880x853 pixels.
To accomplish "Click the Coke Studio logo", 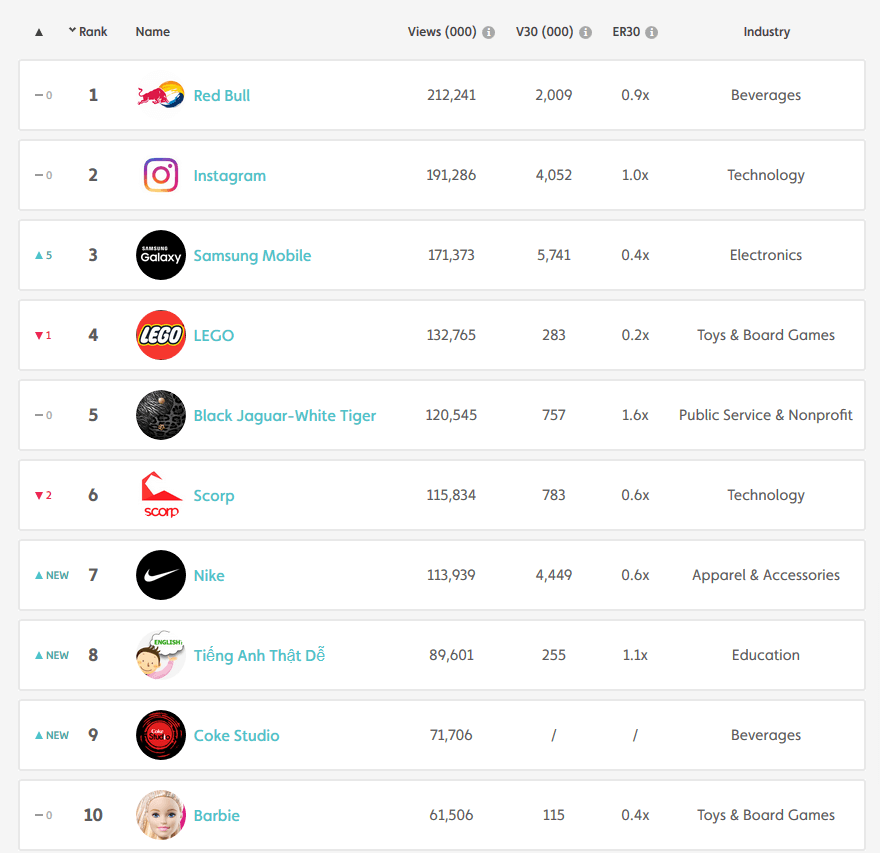I will [x=161, y=735].
